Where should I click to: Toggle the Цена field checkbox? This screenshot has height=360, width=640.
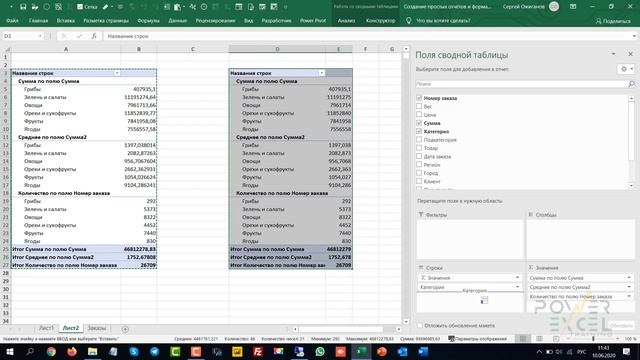click(419, 115)
